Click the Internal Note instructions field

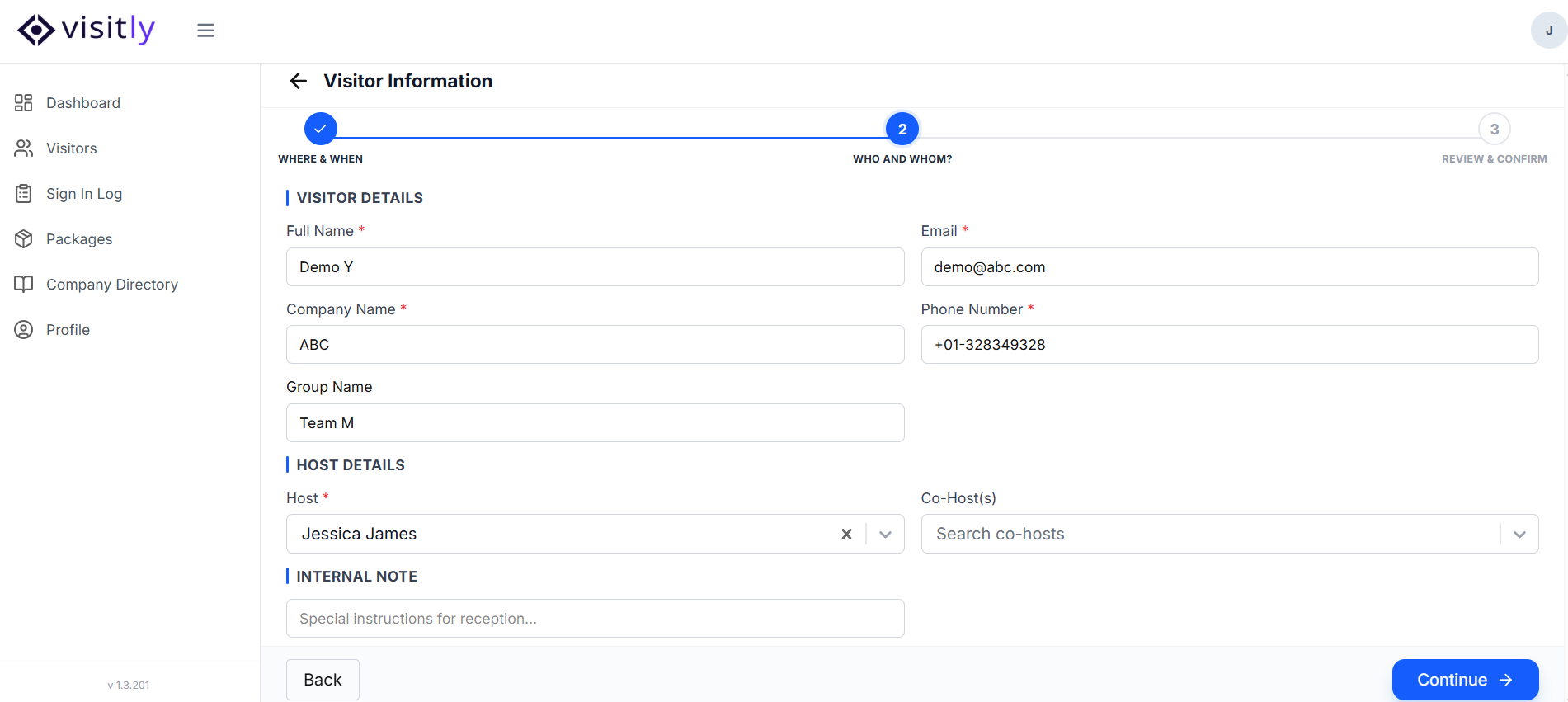pyautogui.click(x=595, y=619)
